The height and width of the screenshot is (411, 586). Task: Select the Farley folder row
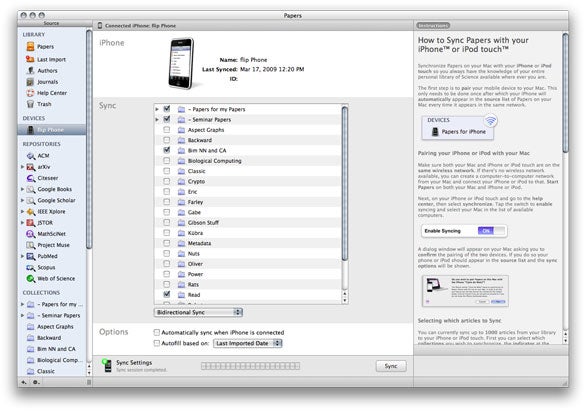point(247,202)
